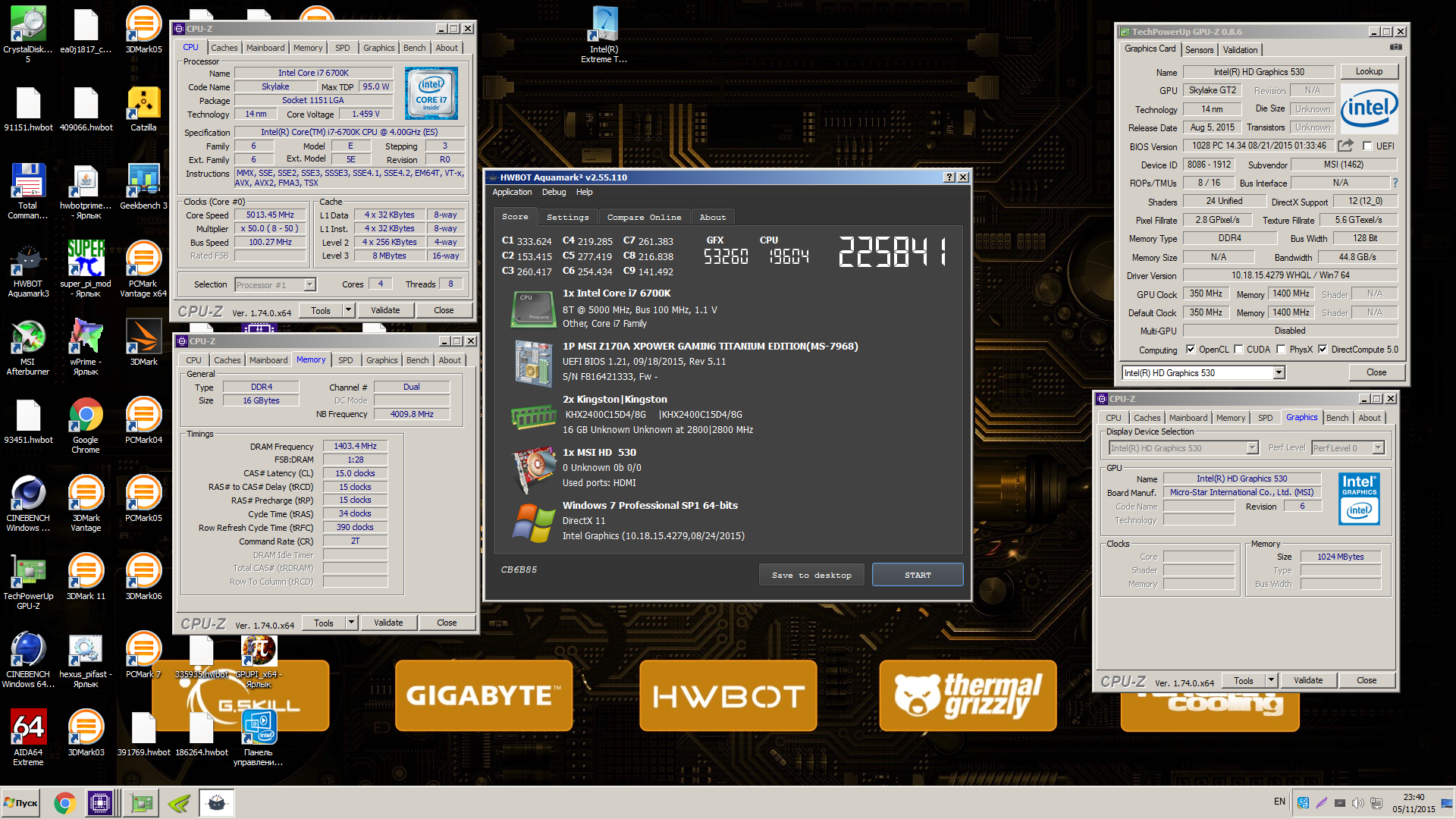Screen dimensions: 1456x819
Task: Open Google Chrome desktop icon
Action: pos(86,425)
